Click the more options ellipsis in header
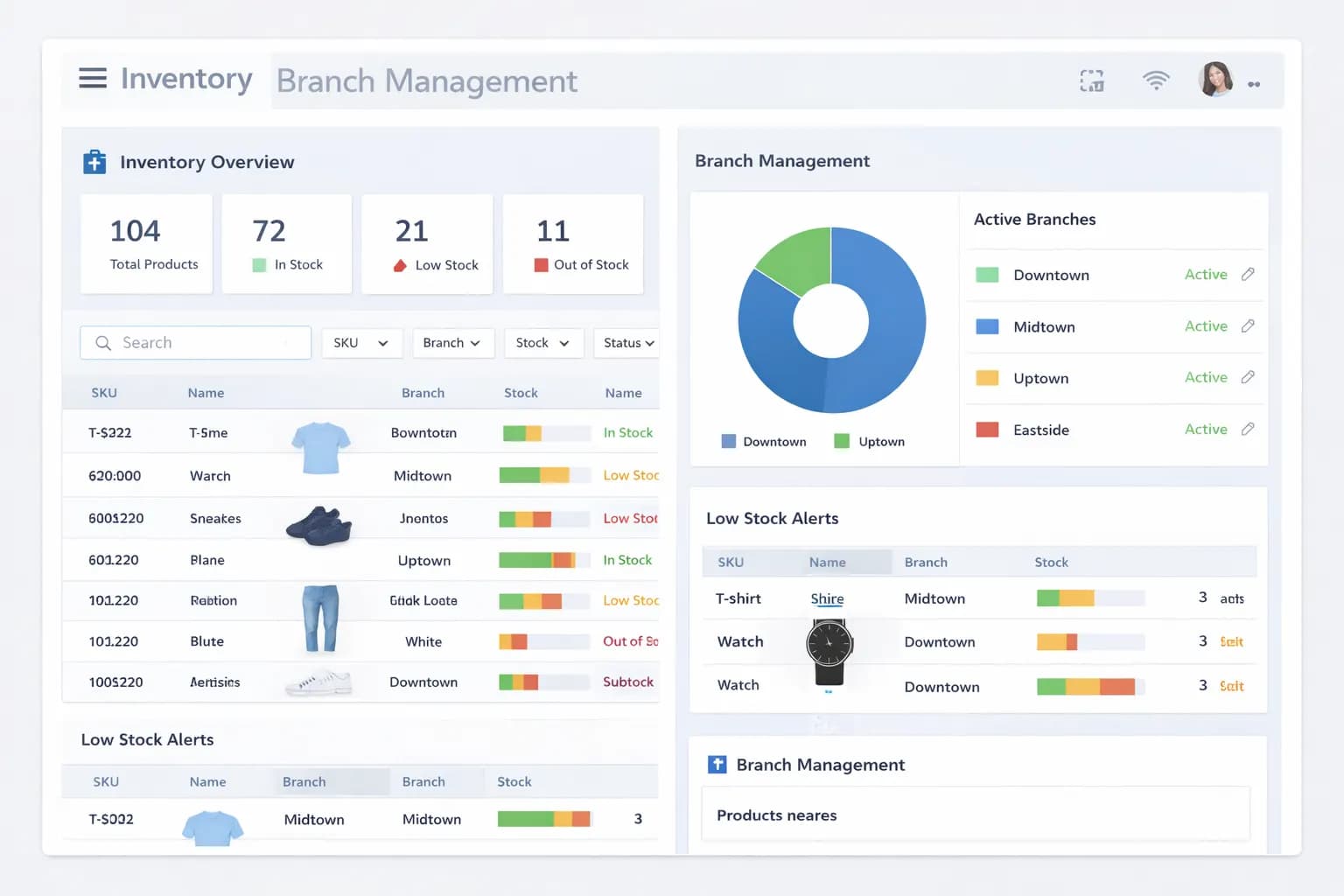This screenshot has height=896, width=1344. (x=1254, y=84)
